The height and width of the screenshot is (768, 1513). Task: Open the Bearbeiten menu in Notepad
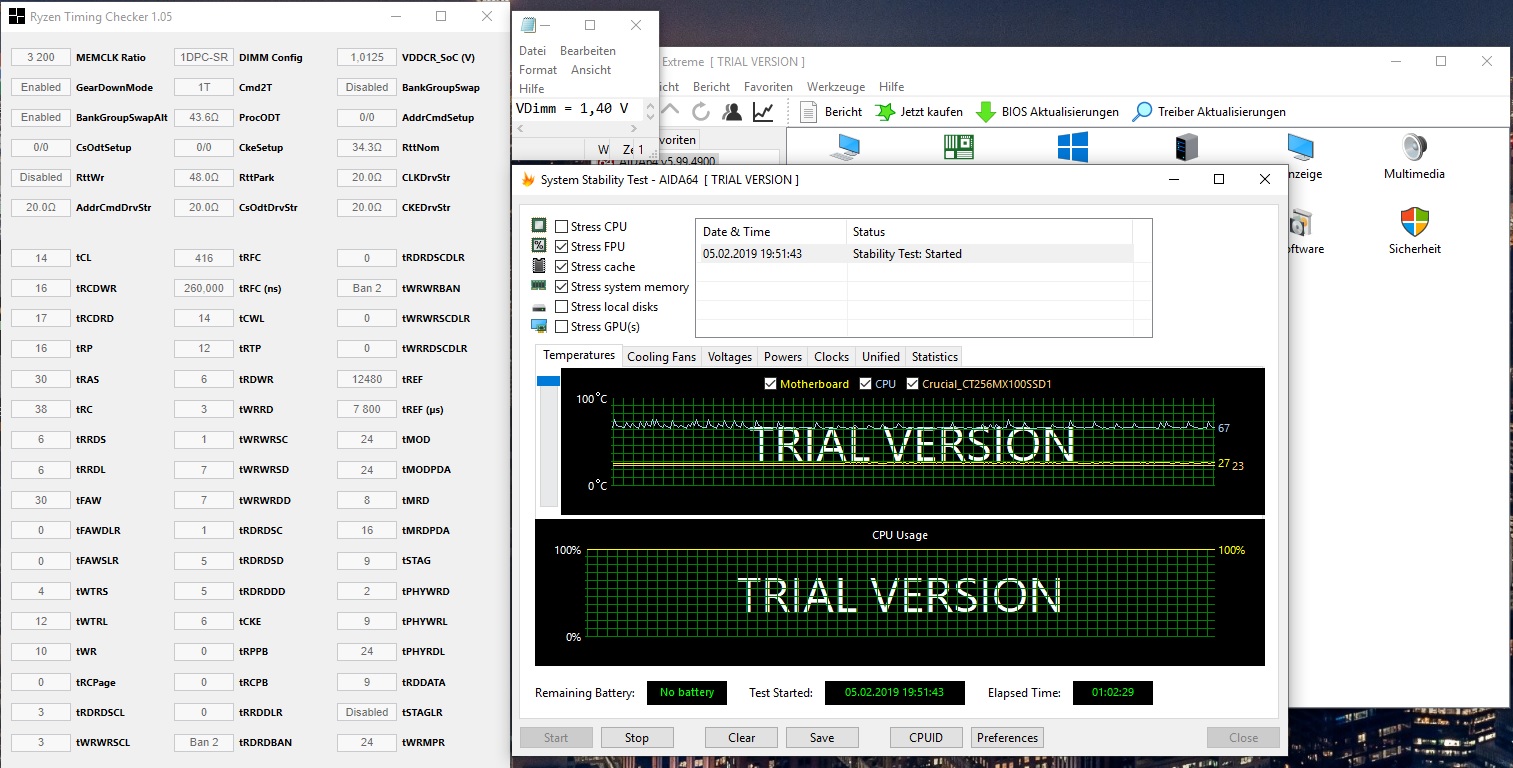tap(588, 50)
